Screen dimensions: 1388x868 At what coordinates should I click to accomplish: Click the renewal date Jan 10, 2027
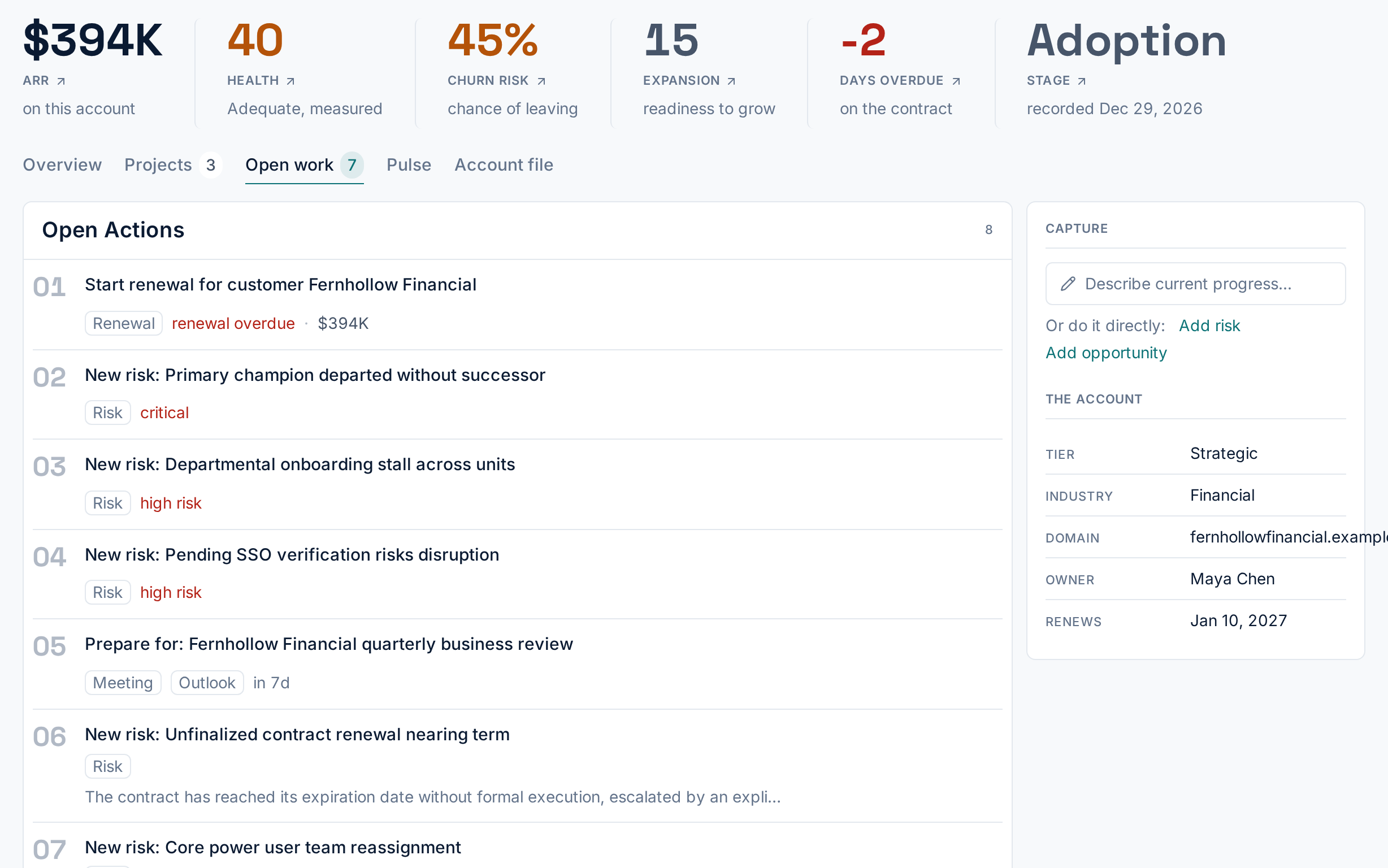tap(1239, 620)
